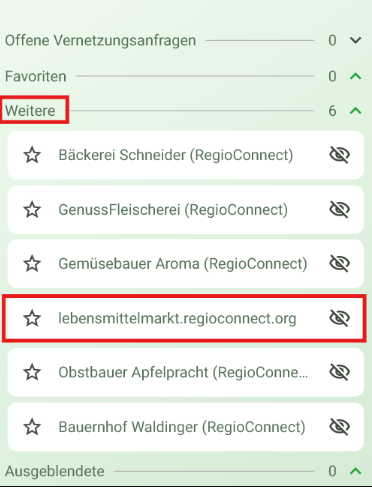Hide GenussFleischerei via crossed eye

click(x=339, y=210)
